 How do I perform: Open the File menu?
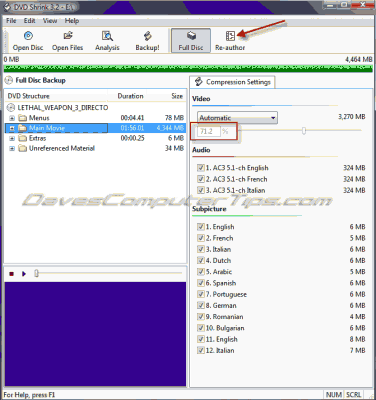coord(11,21)
